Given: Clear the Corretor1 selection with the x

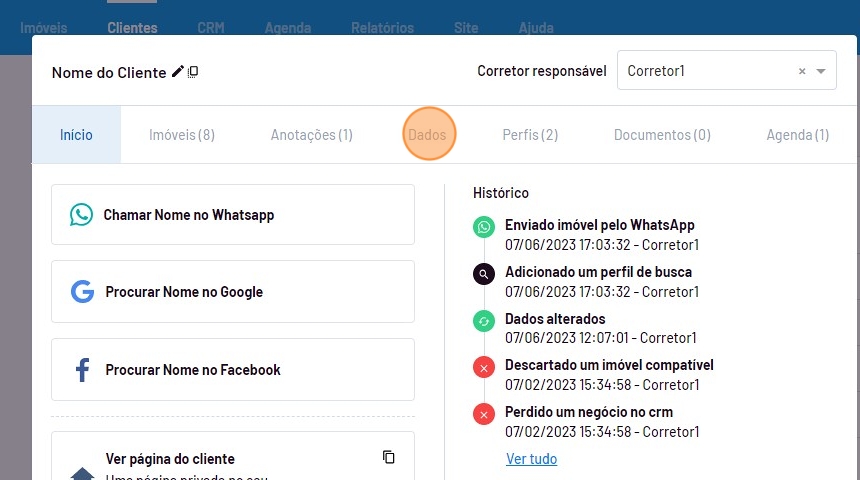Looking at the screenshot, I should 802,72.
